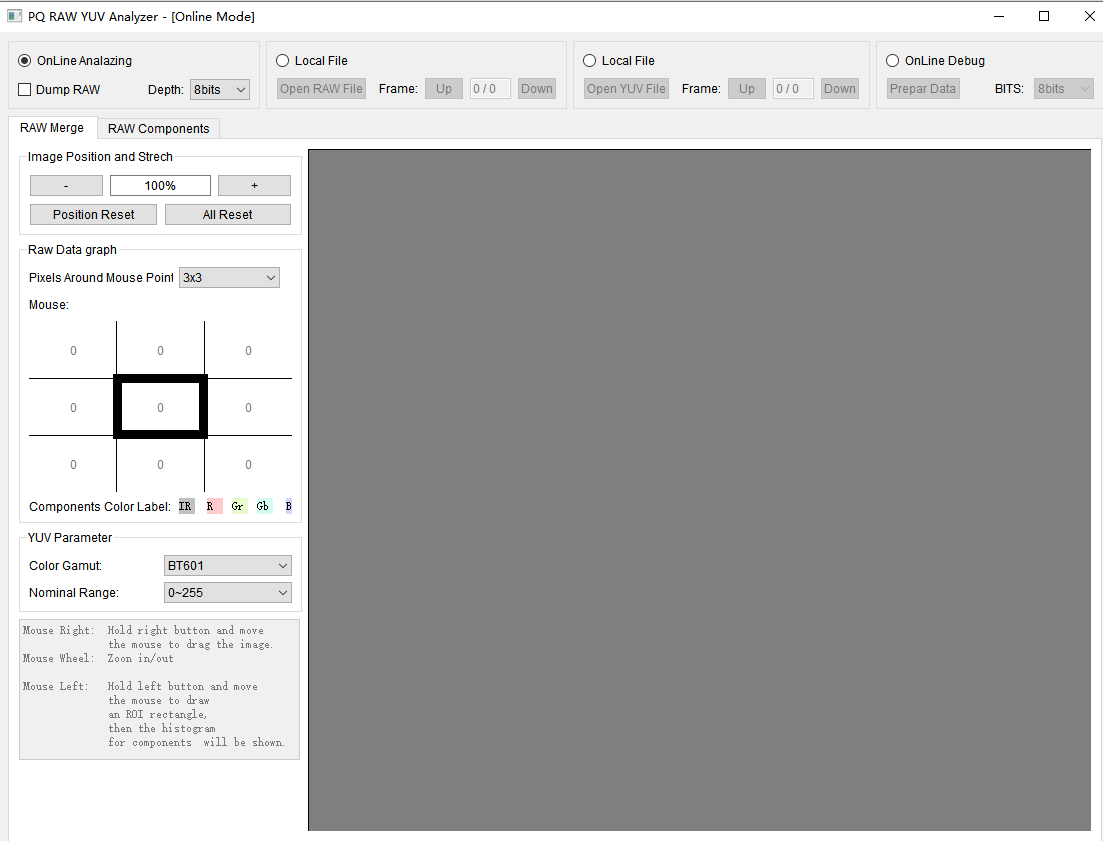
Task: Expand the Nominal Range dropdown
Action: [x=227, y=593]
